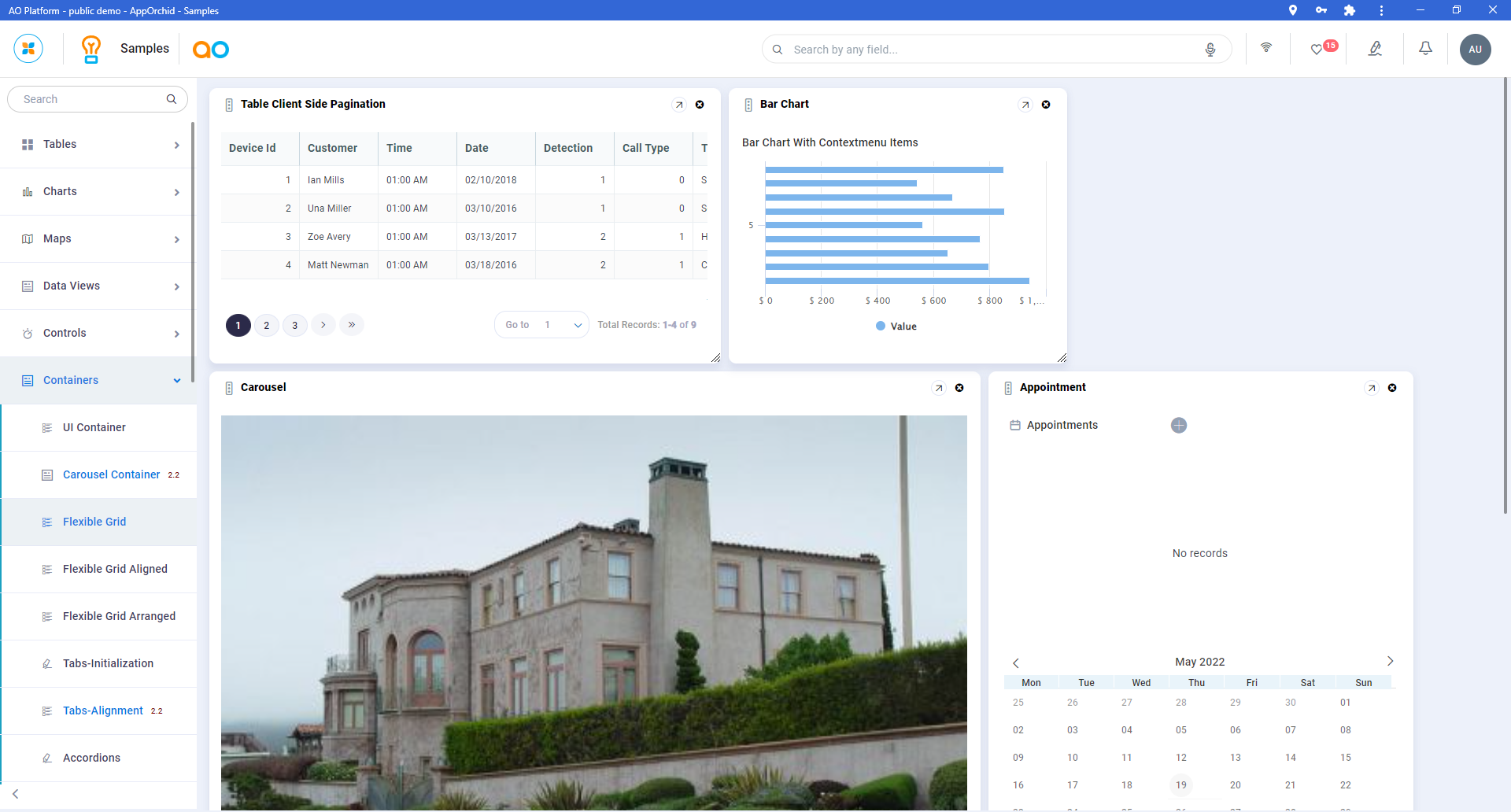This screenshot has width=1511, height=812.
Task: Expand the Charts sidebar section
Action: click(x=98, y=192)
